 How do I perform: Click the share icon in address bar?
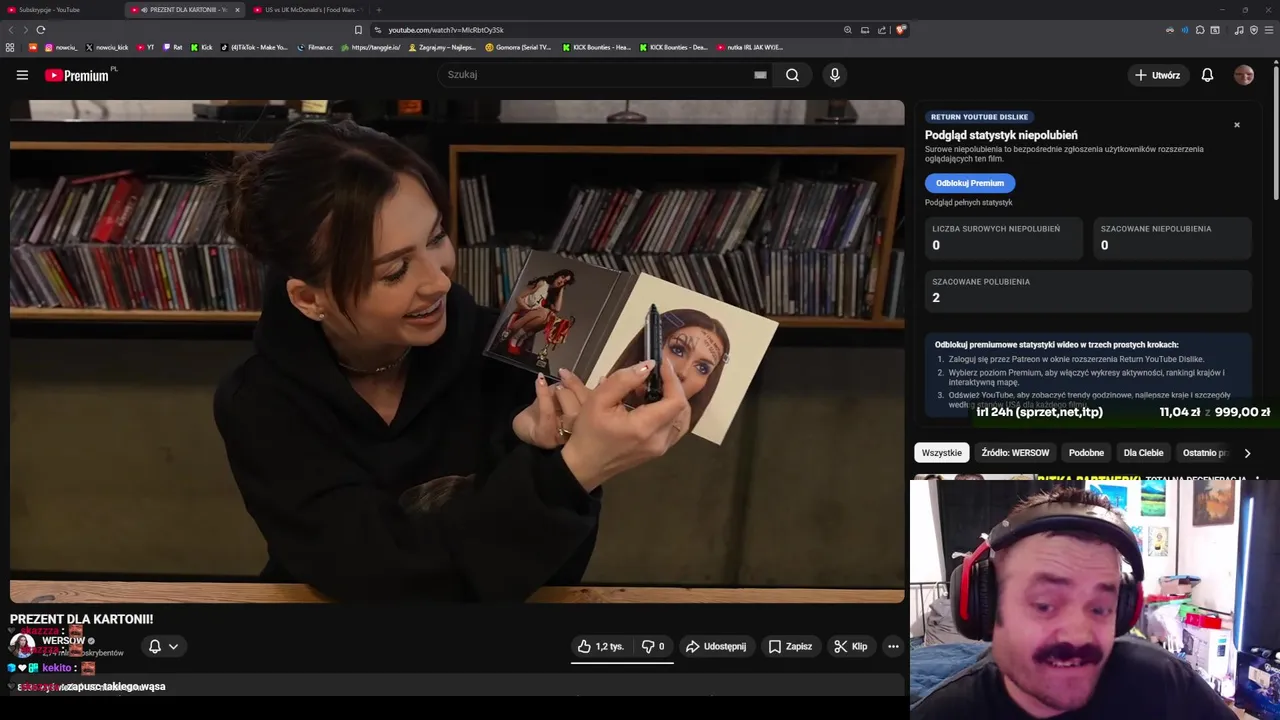tap(882, 30)
